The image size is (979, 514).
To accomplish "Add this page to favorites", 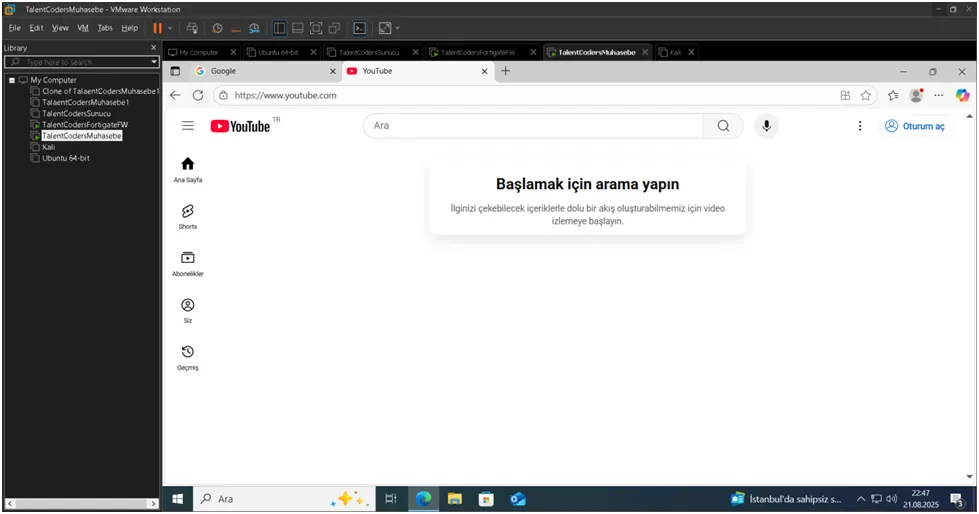I will point(865,96).
